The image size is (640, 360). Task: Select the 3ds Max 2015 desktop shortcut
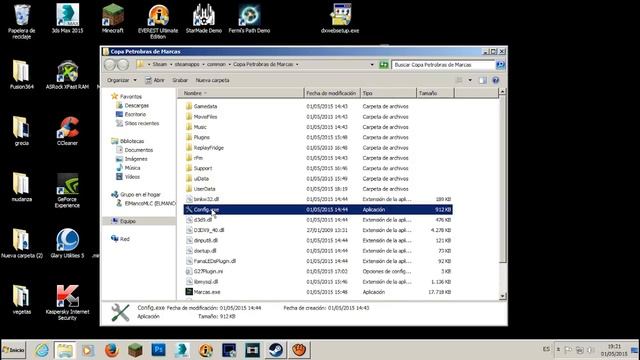pos(67,19)
